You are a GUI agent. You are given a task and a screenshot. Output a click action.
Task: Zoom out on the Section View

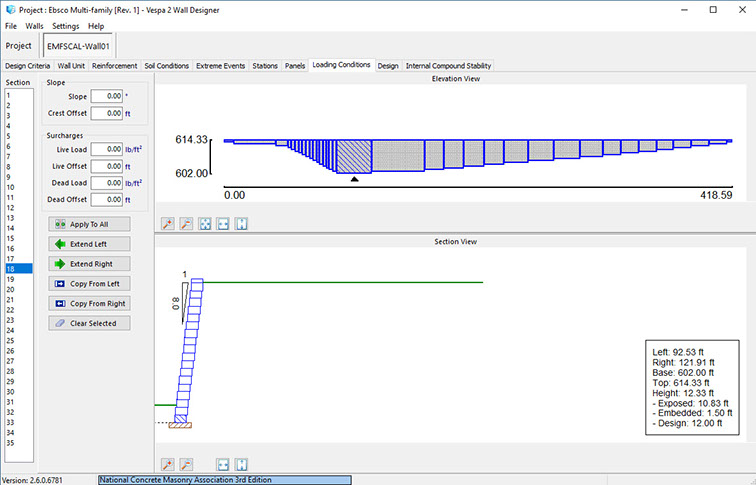tap(186, 465)
